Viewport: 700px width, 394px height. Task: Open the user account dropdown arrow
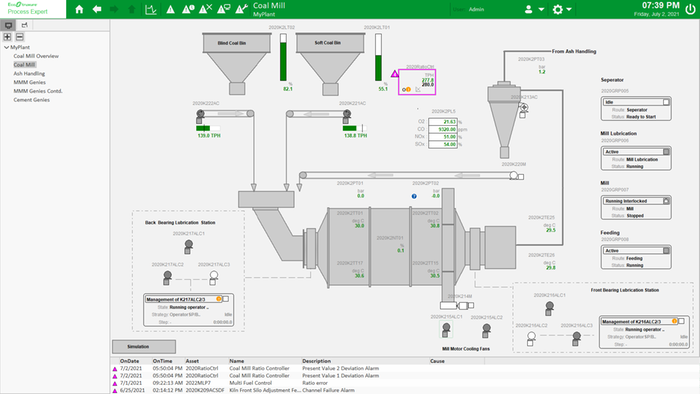point(541,9)
